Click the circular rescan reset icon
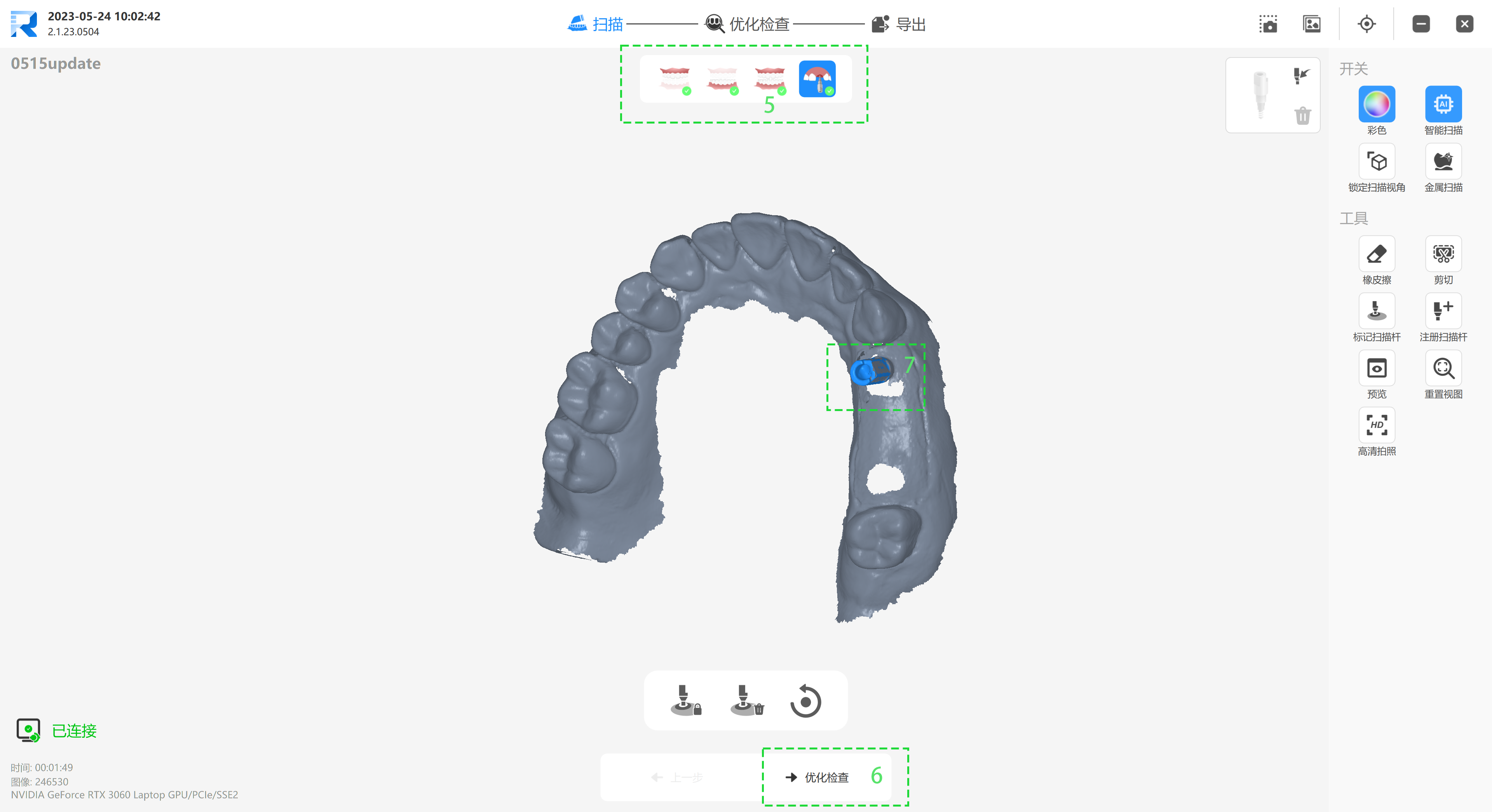The image size is (1492, 812). 805,701
